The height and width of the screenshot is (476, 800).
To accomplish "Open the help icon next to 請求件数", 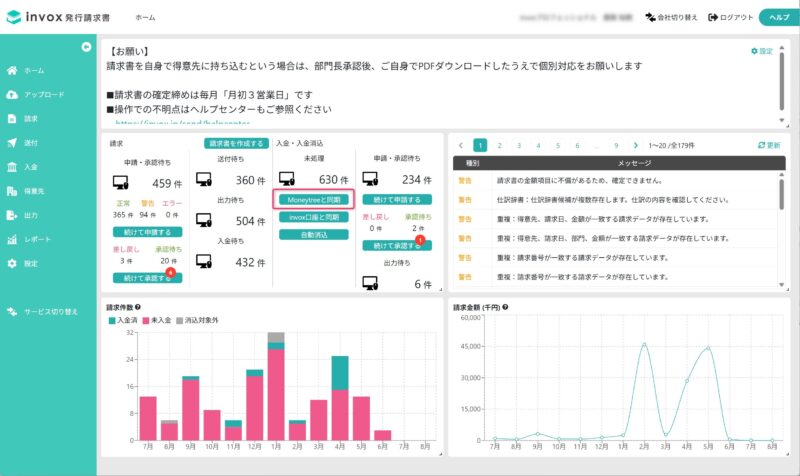I will tap(138, 307).
